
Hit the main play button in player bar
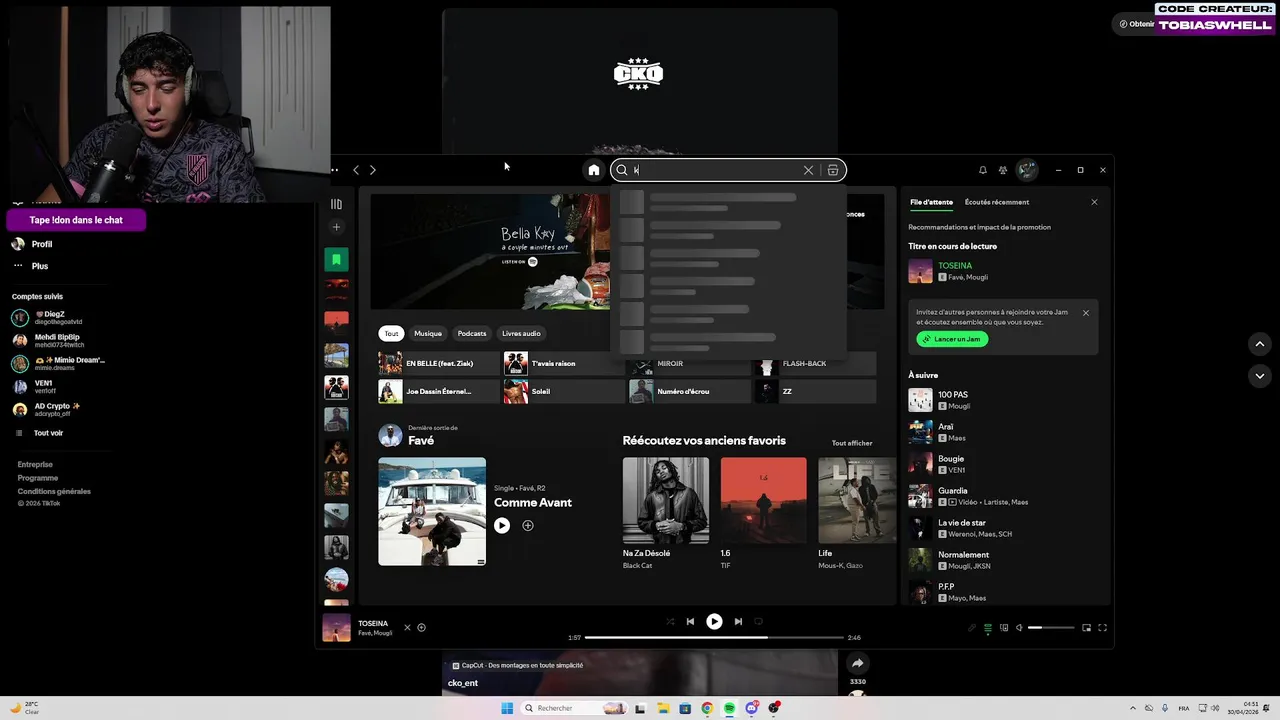(714, 621)
